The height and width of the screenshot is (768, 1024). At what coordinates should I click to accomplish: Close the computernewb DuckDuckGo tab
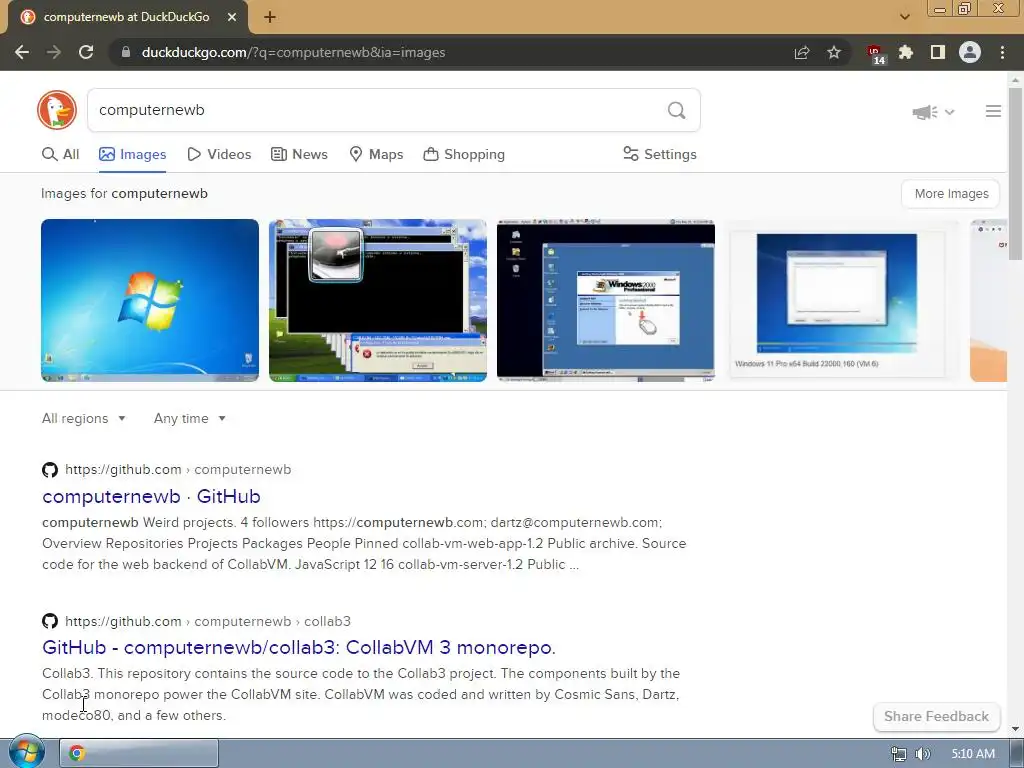[232, 17]
